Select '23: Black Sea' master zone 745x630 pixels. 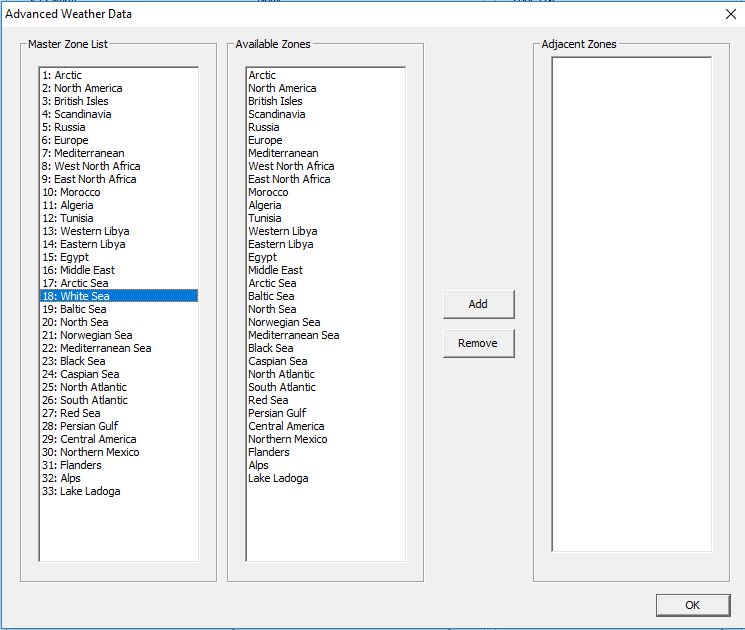click(x=119, y=361)
